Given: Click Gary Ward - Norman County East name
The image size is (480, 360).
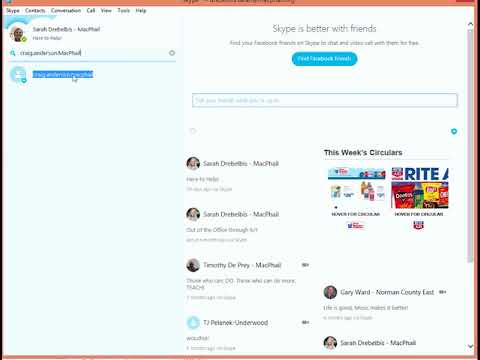Looking at the screenshot, I should pos(387,292).
